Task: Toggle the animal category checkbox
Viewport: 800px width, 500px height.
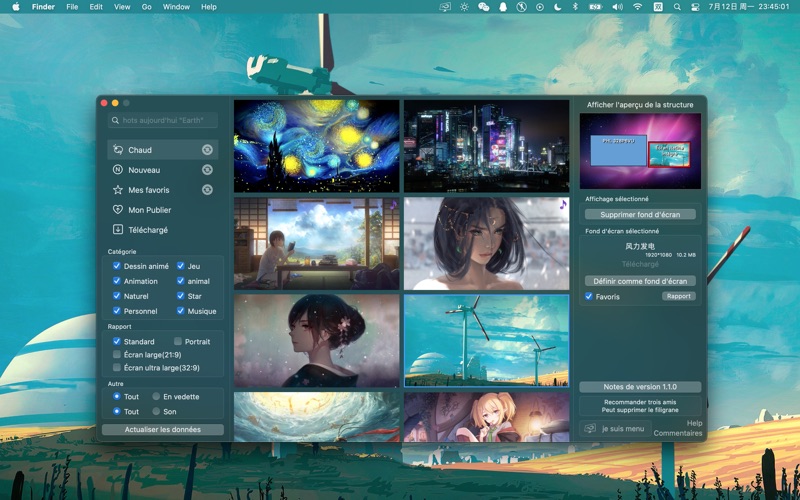Action: pos(181,281)
